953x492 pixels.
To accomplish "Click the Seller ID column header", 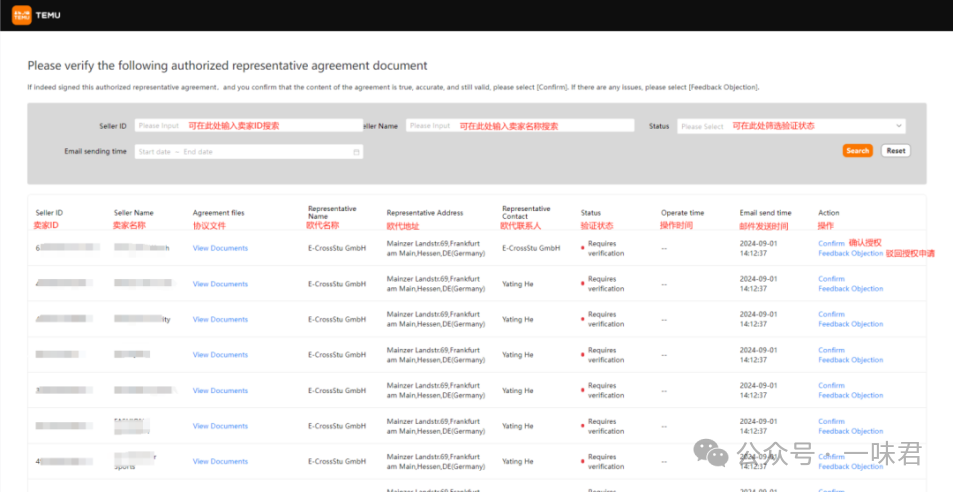I will [x=49, y=213].
